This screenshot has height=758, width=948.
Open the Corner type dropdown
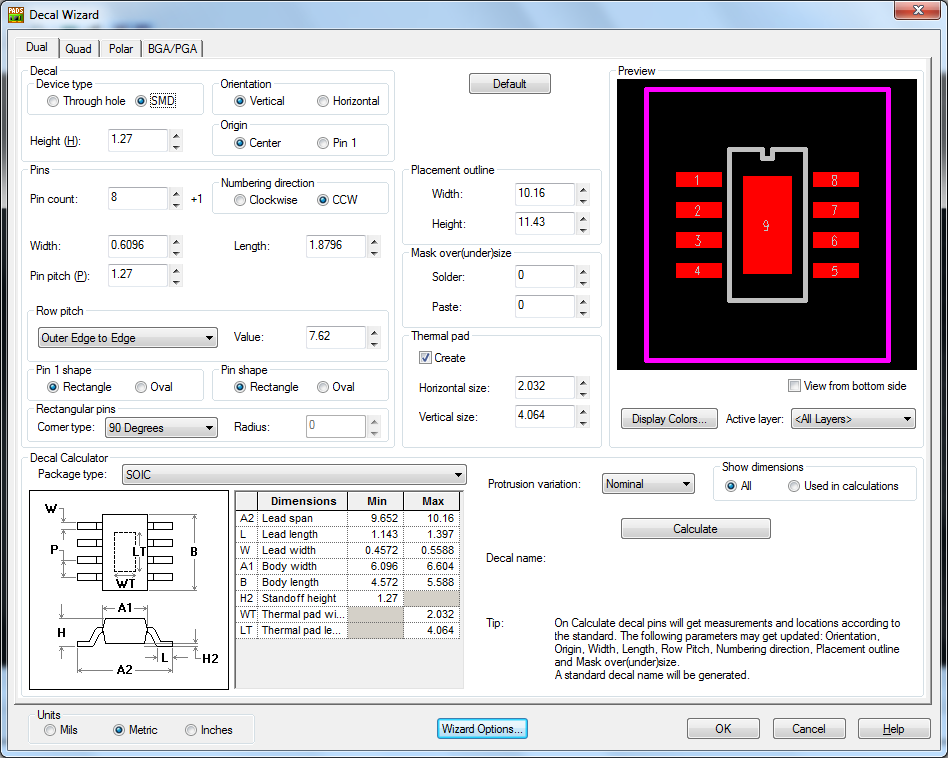click(161, 428)
